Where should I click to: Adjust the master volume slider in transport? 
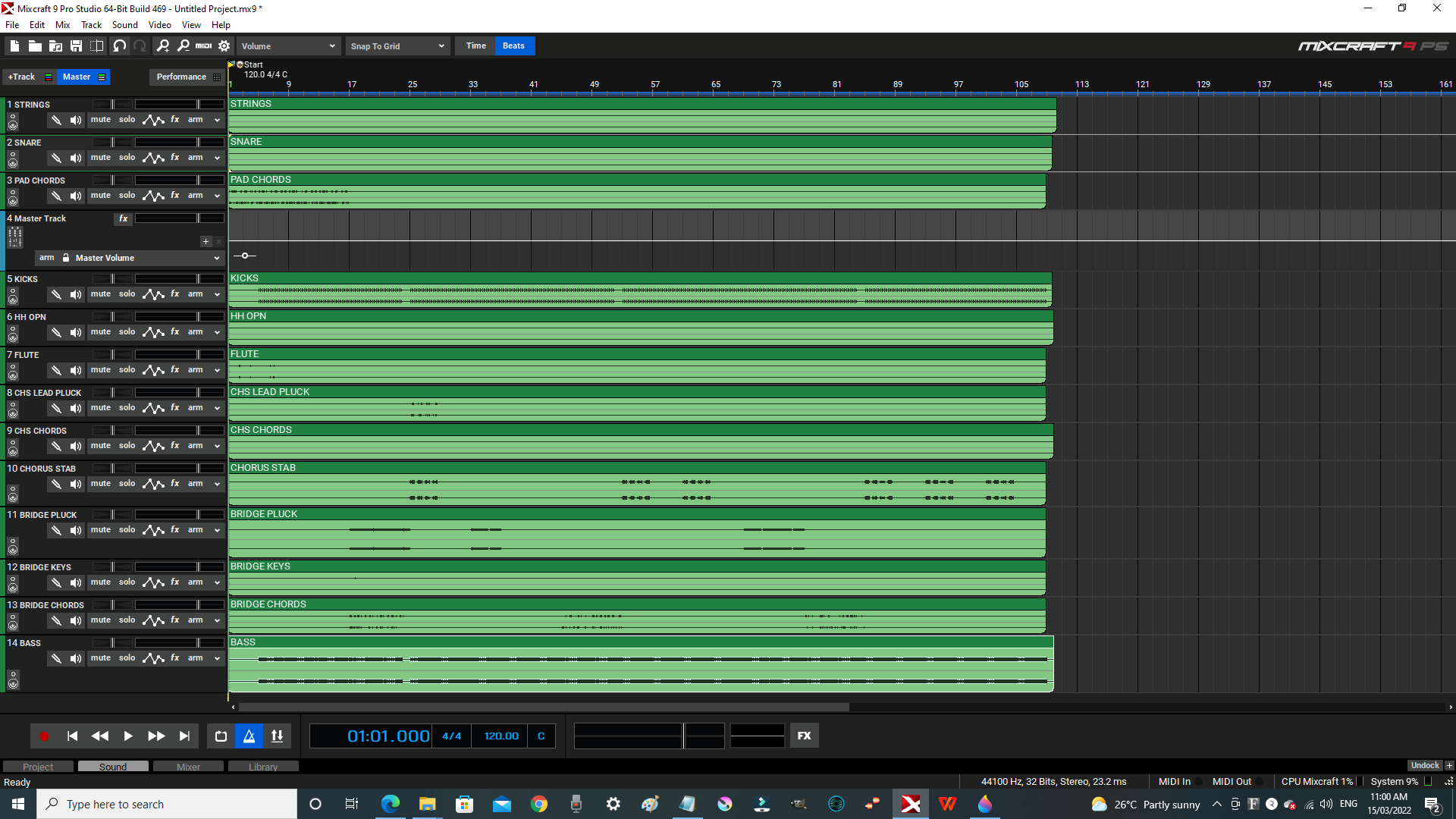pos(649,736)
